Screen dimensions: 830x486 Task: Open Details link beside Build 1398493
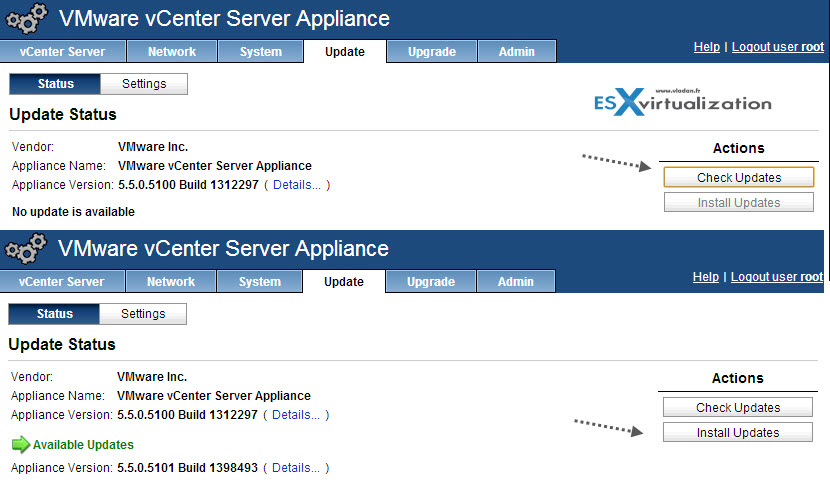[x=295, y=467]
